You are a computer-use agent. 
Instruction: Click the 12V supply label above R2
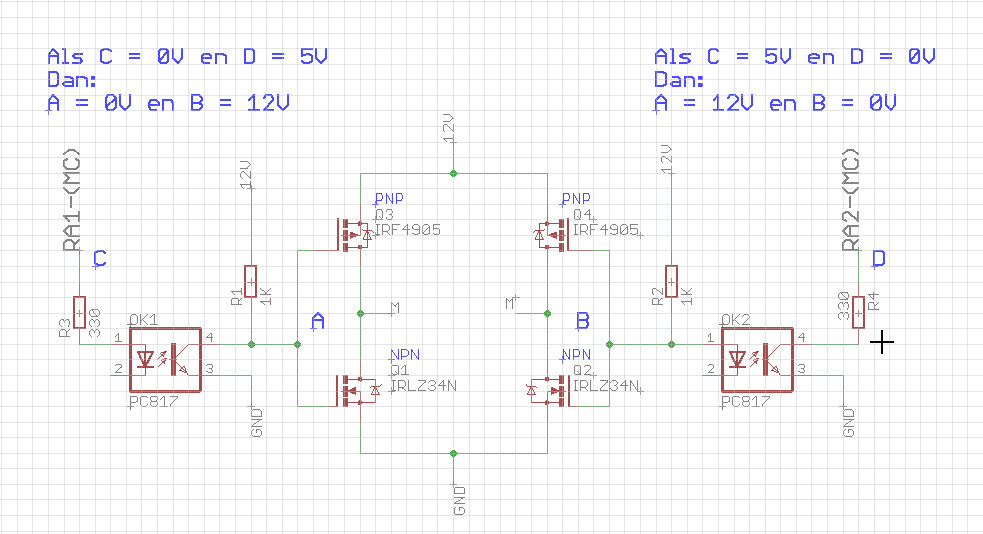click(666, 159)
